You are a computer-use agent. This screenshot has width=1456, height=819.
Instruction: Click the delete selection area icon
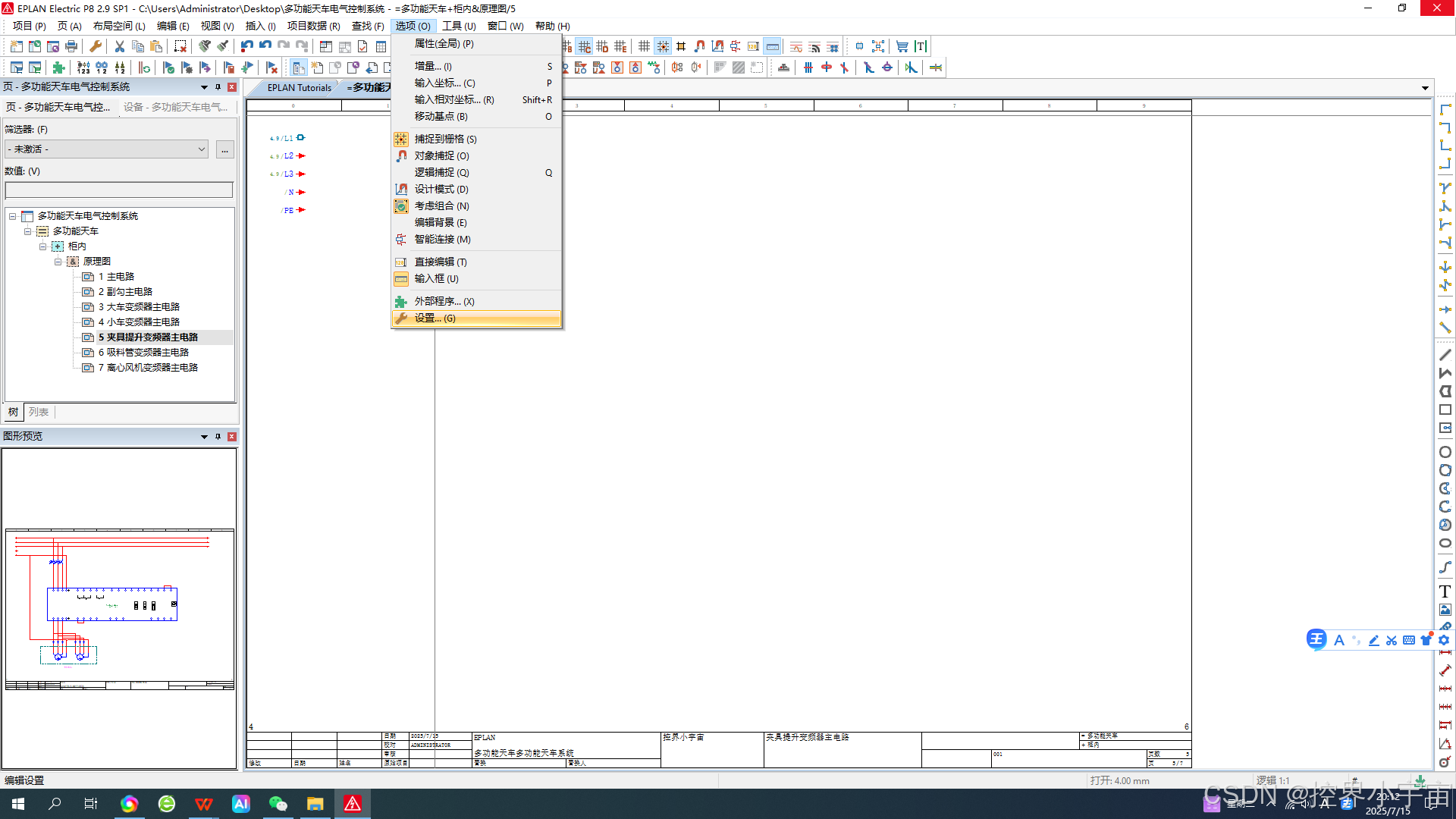click(180, 47)
